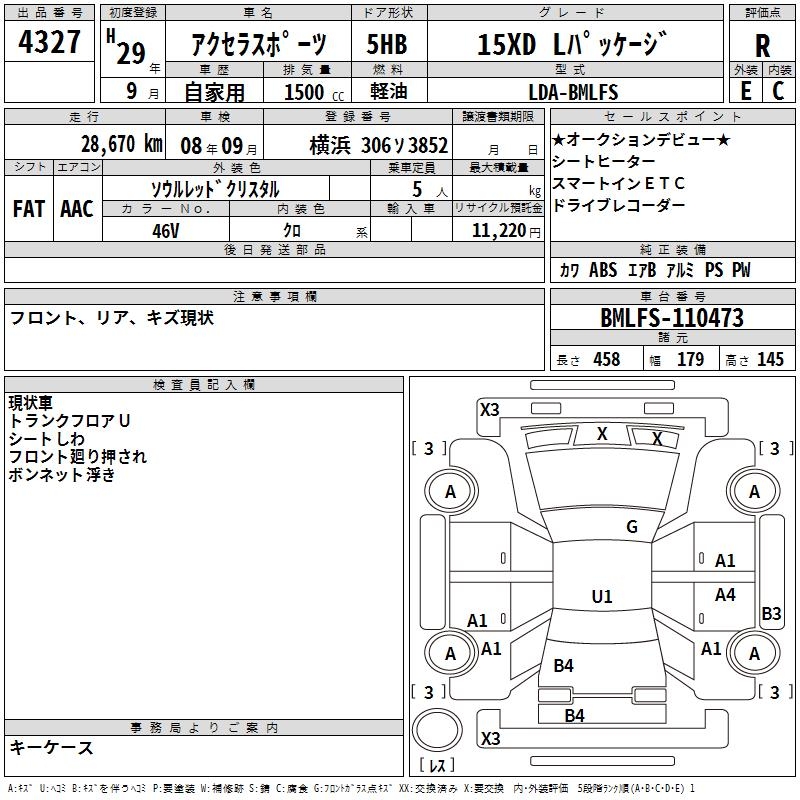
Task: Click the ABS equipment entry
Action: pyautogui.click(x=603, y=270)
